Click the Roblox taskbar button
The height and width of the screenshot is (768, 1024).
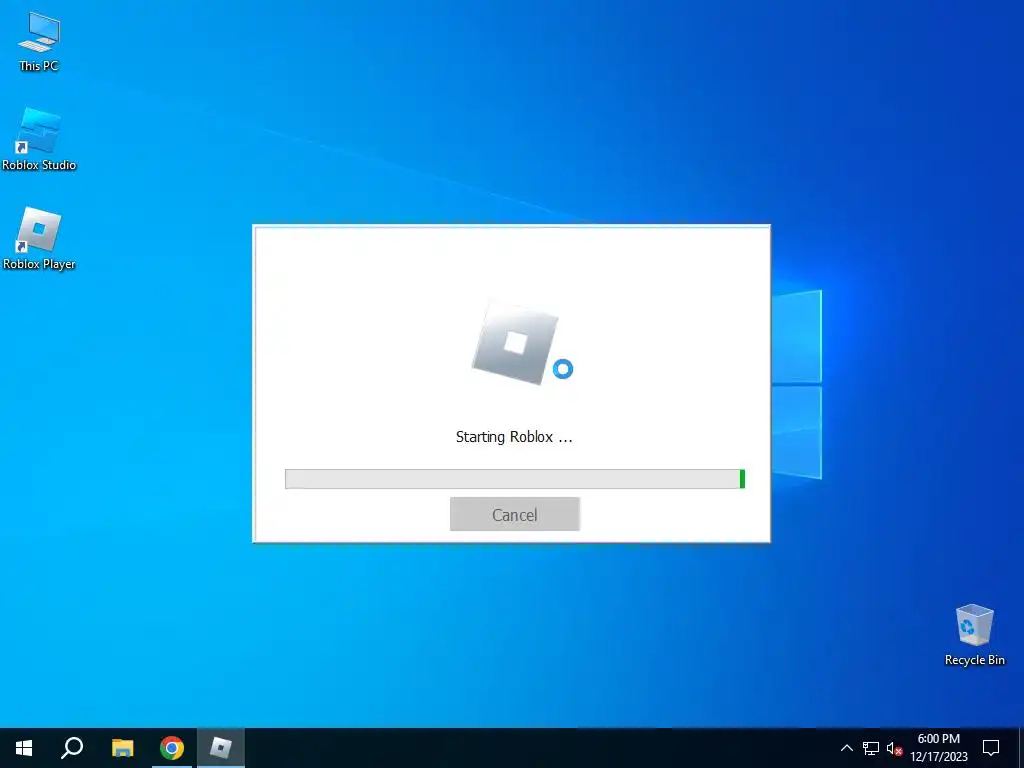[x=221, y=748]
